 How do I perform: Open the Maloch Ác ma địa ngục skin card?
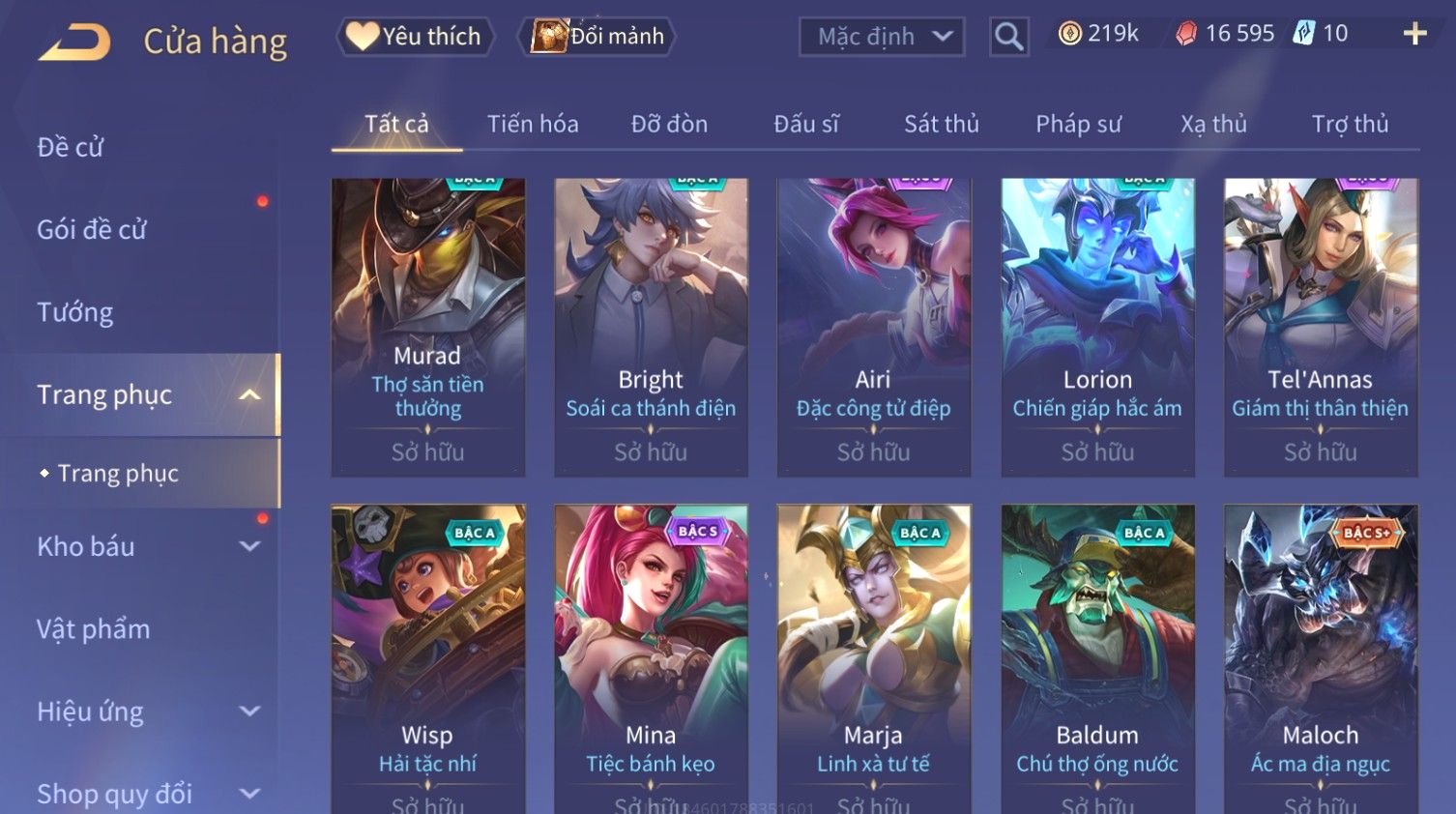1321,658
